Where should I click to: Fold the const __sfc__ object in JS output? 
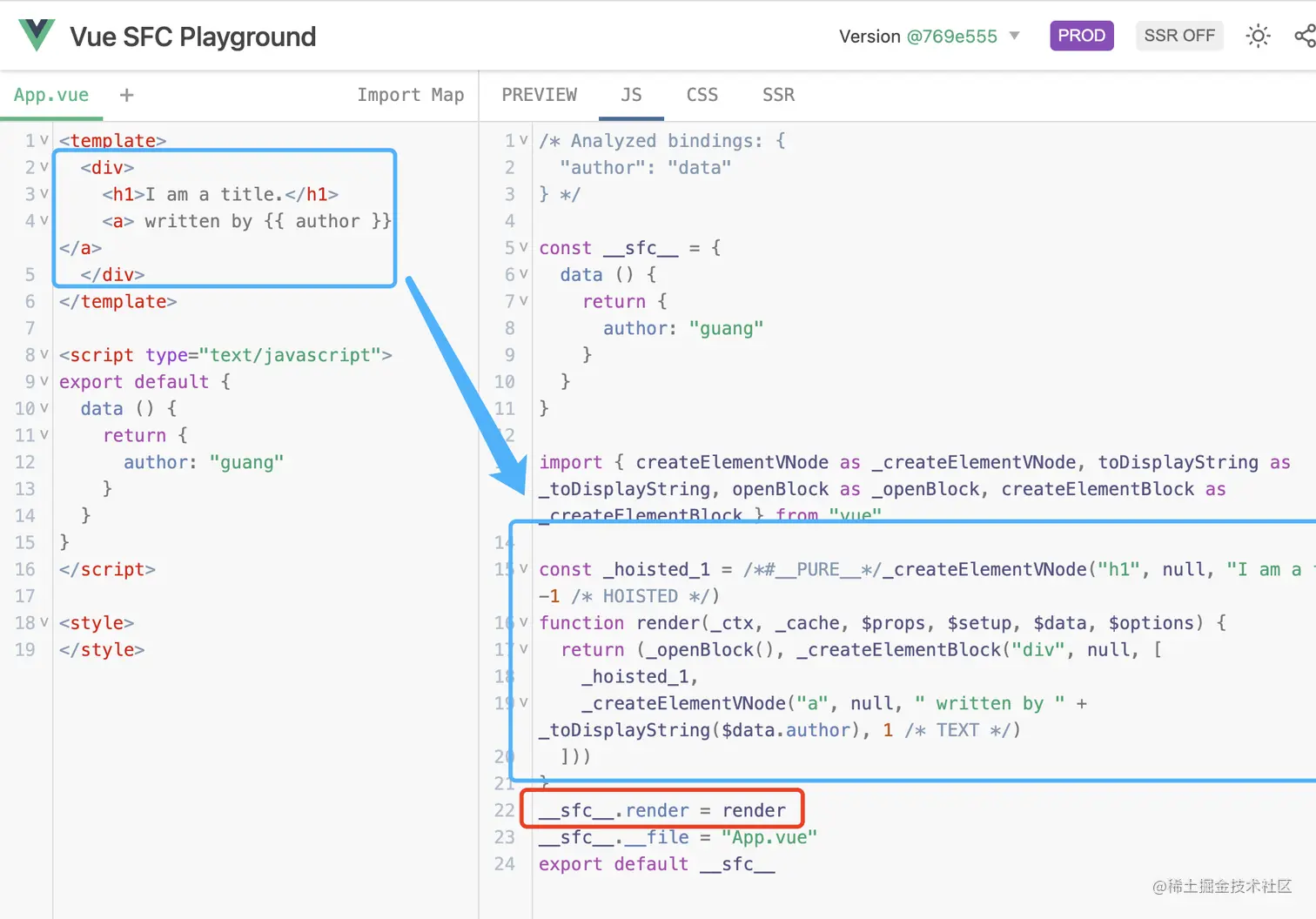click(523, 248)
